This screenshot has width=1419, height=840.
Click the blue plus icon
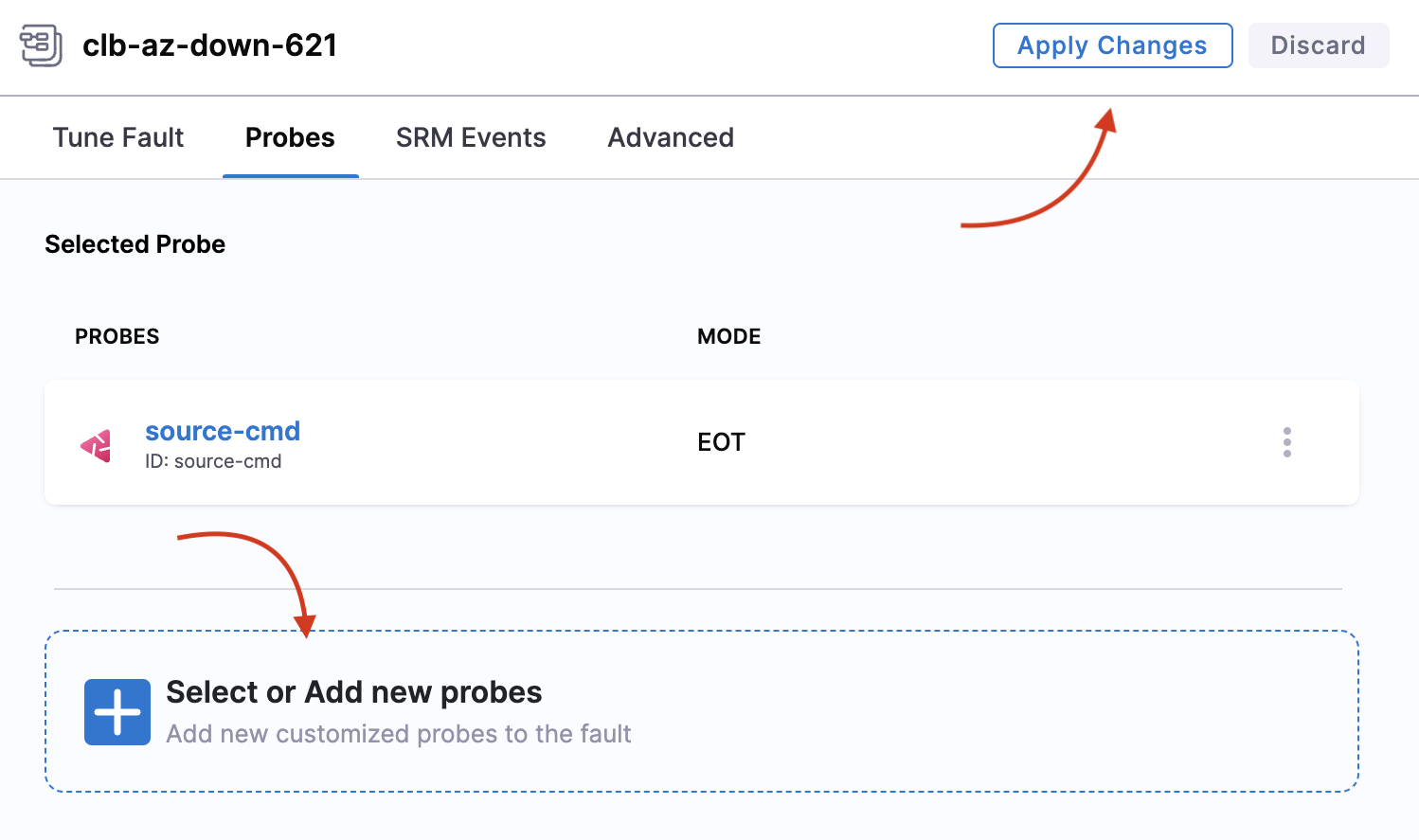(117, 712)
